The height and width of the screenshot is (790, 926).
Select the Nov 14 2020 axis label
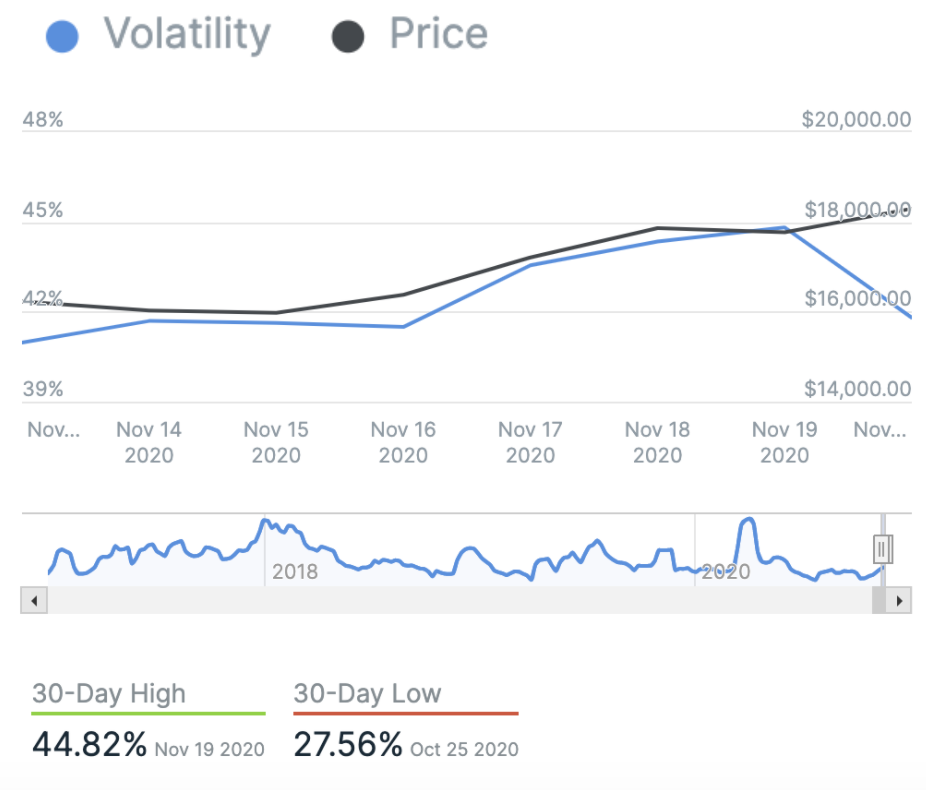[149, 442]
